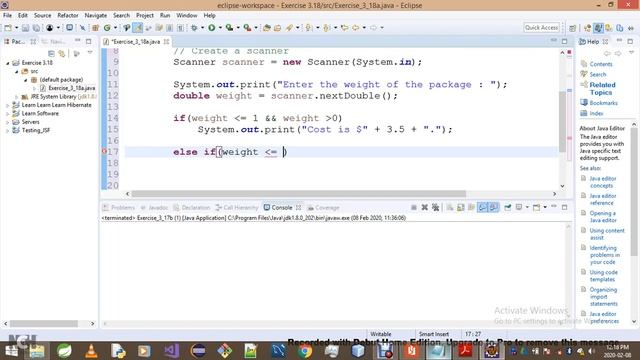Screen dimensions: 640x360
Task: Open the Project menu
Action: pos(145,16)
